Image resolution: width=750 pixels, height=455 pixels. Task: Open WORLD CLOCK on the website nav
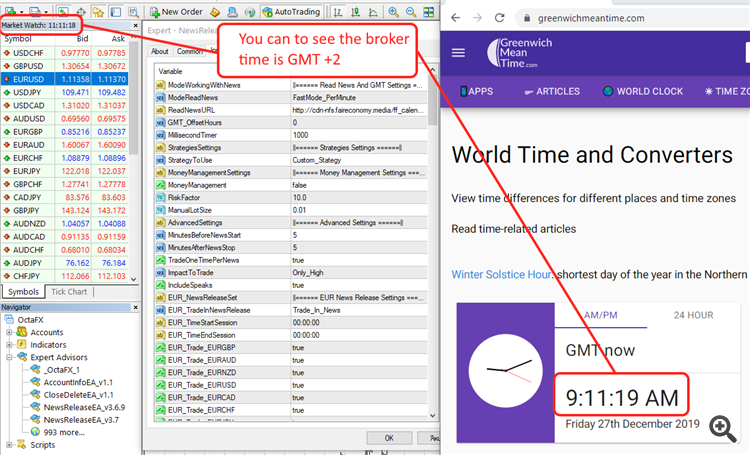pos(643,91)
